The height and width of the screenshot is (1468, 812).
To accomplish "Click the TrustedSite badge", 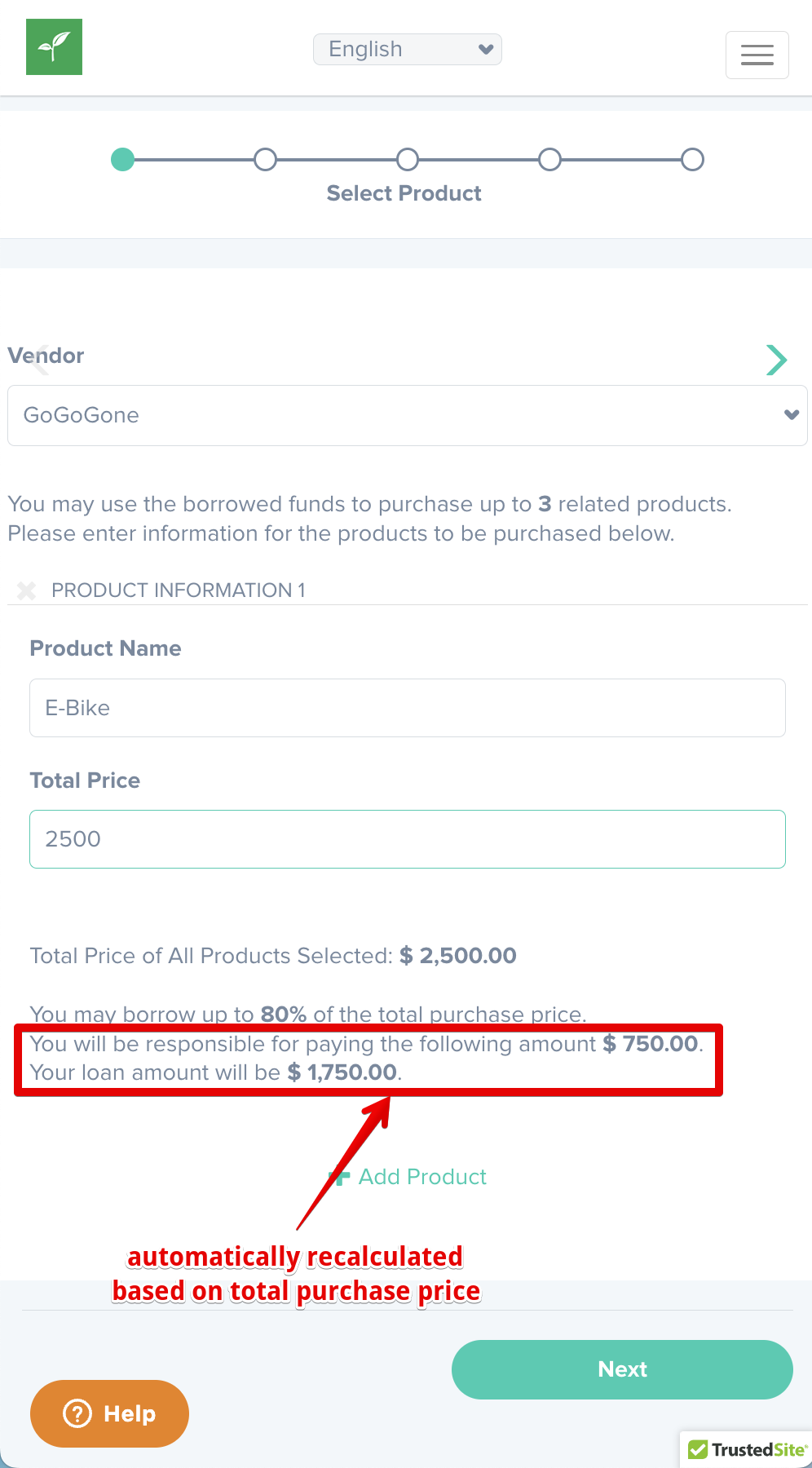I will 747,1449.
